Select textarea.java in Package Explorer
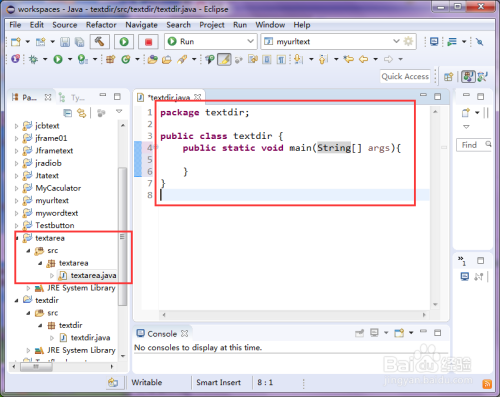 [x=93, y=276]
